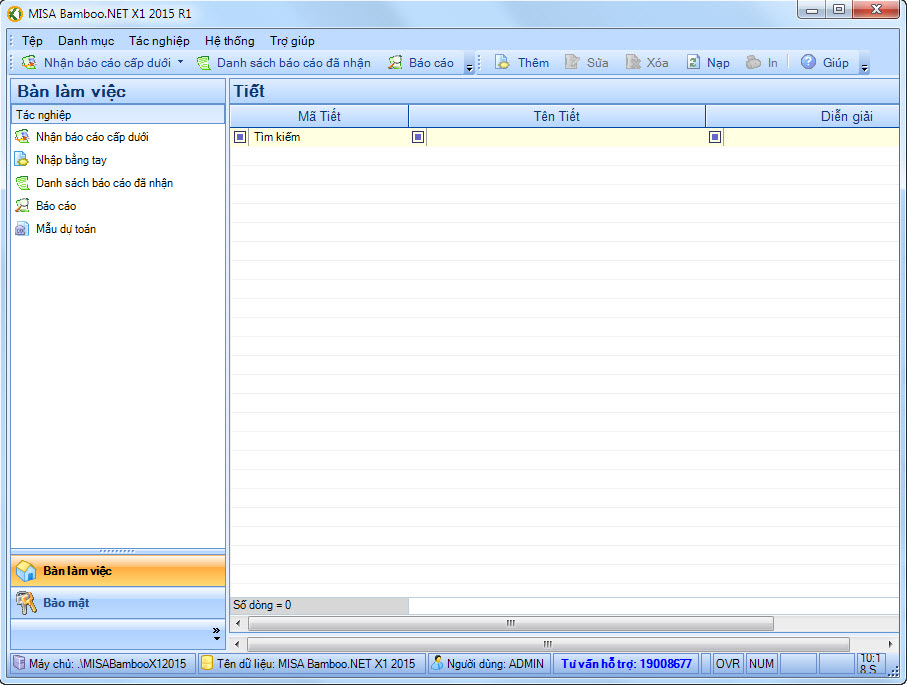Click the Số dòng = 0 row count
This screenshot has height=685, width=907.
[262, 605]
